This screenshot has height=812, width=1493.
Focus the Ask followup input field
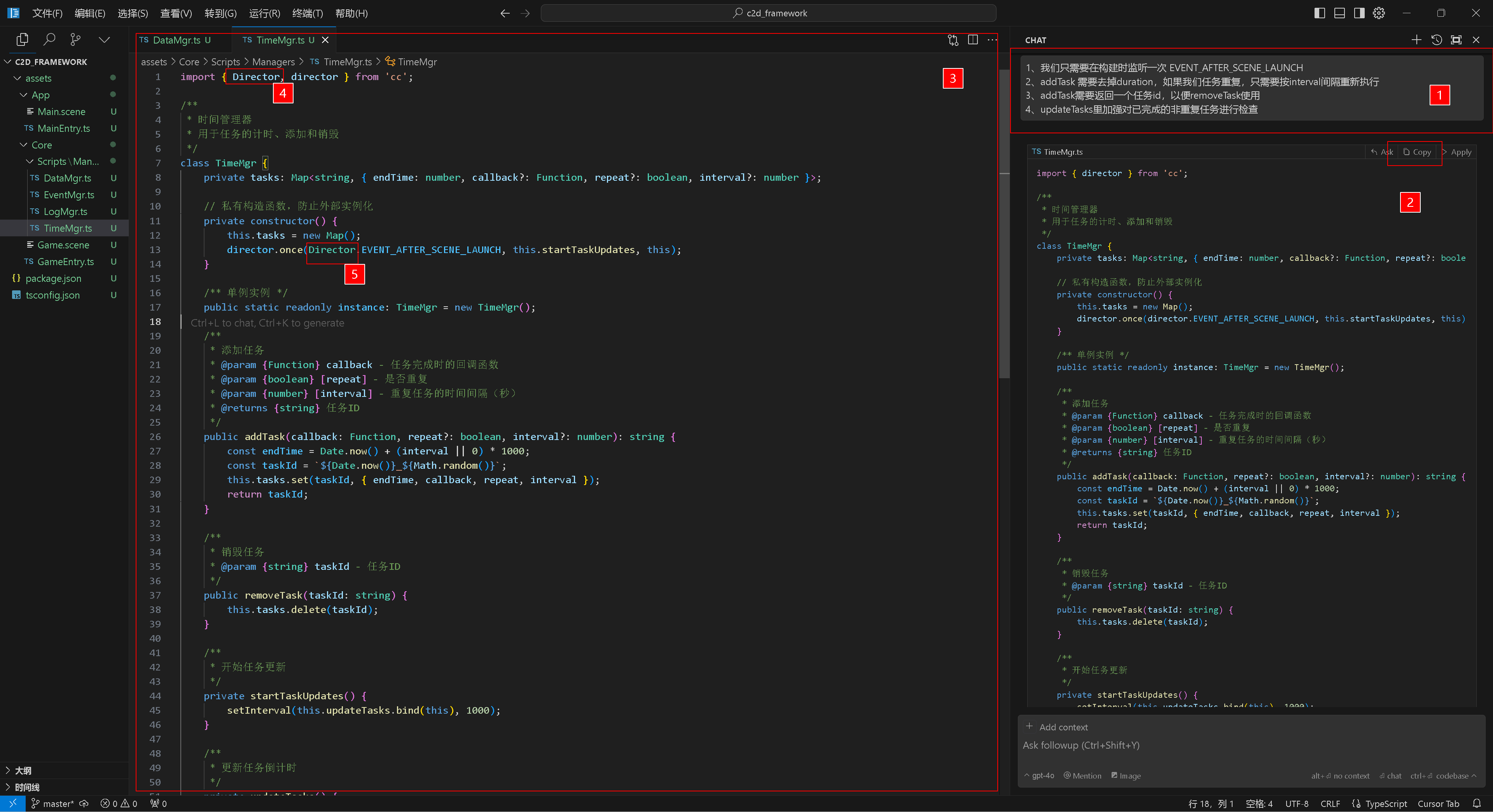click(1251, 746)
